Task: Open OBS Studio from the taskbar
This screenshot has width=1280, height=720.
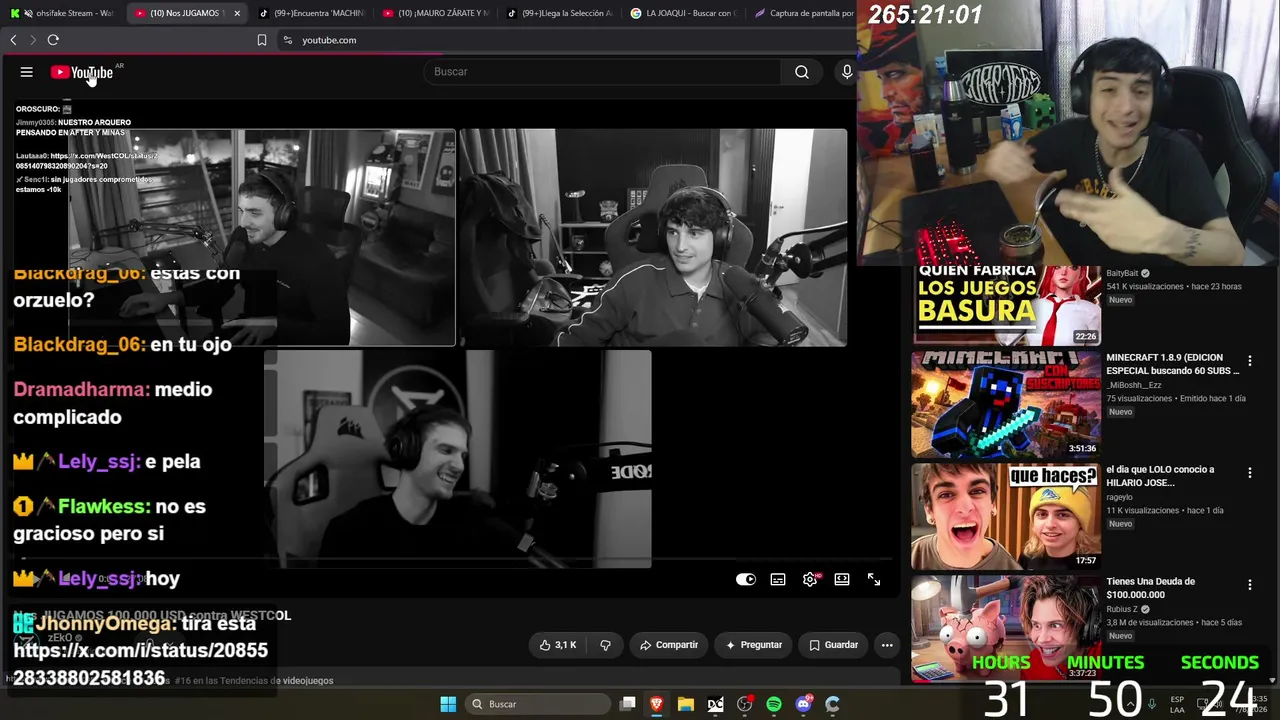Action: coord(744,704)
